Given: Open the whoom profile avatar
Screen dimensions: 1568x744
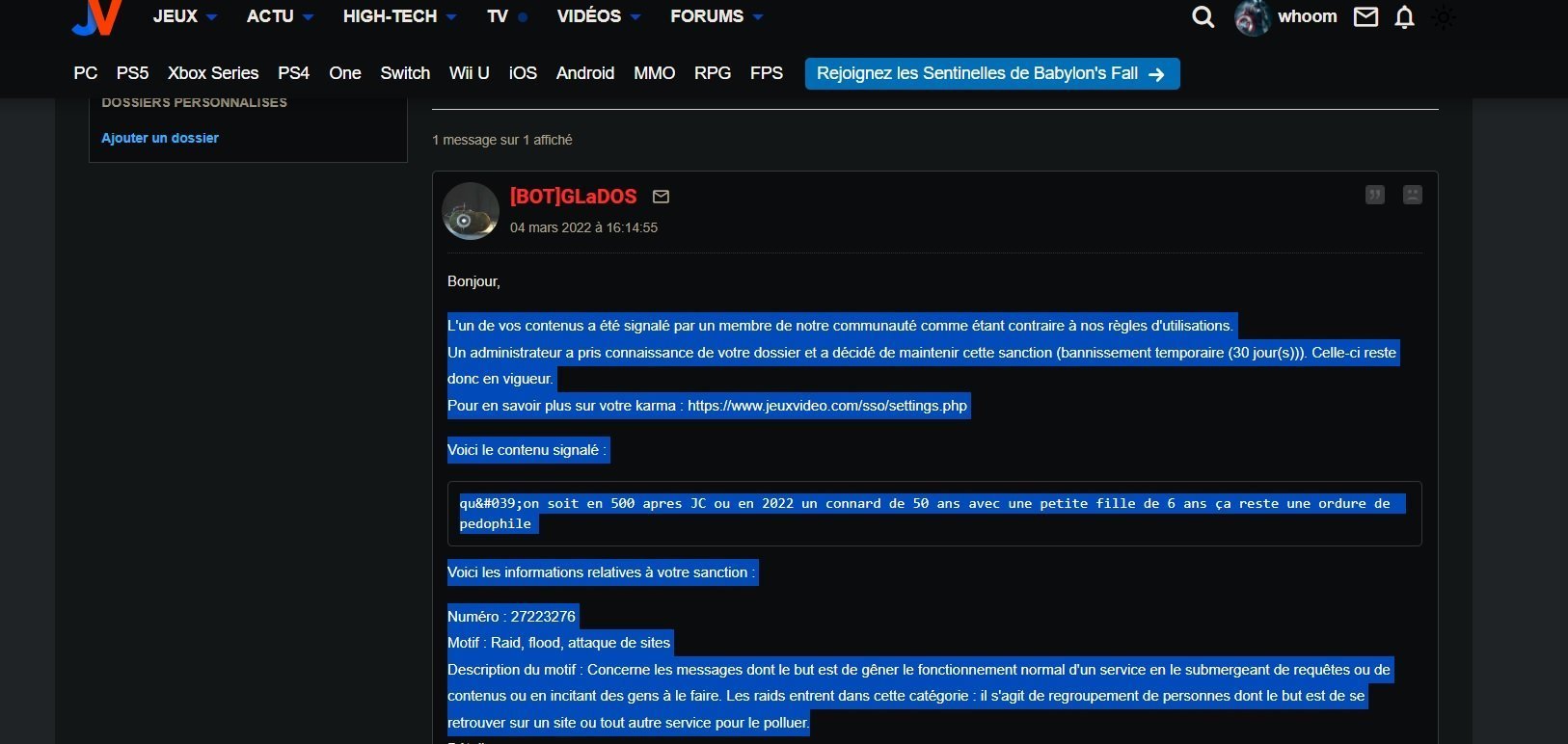Looking at the screenshot, I should [x=1252, y=17].
